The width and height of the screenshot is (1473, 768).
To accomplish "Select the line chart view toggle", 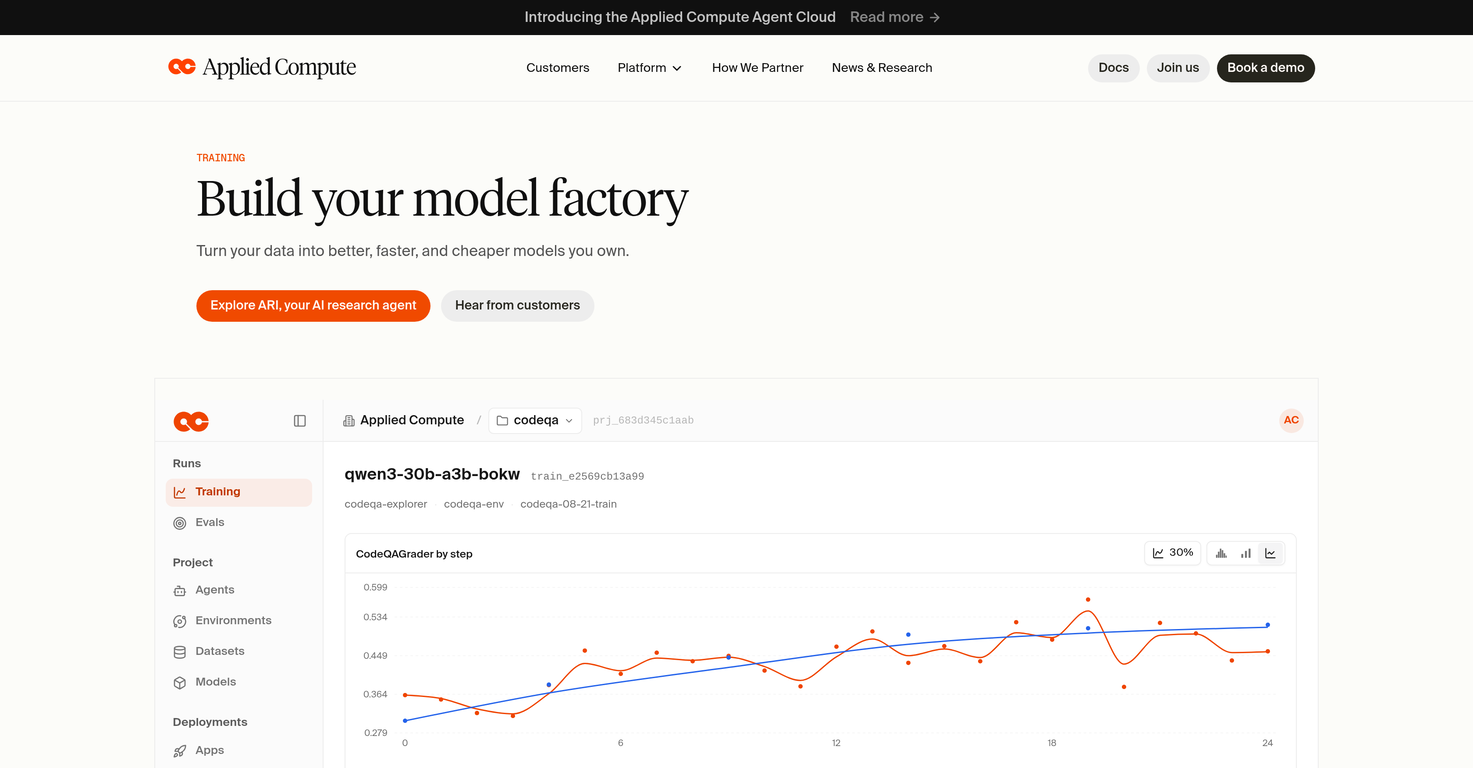I will (x=1270, y=553).
